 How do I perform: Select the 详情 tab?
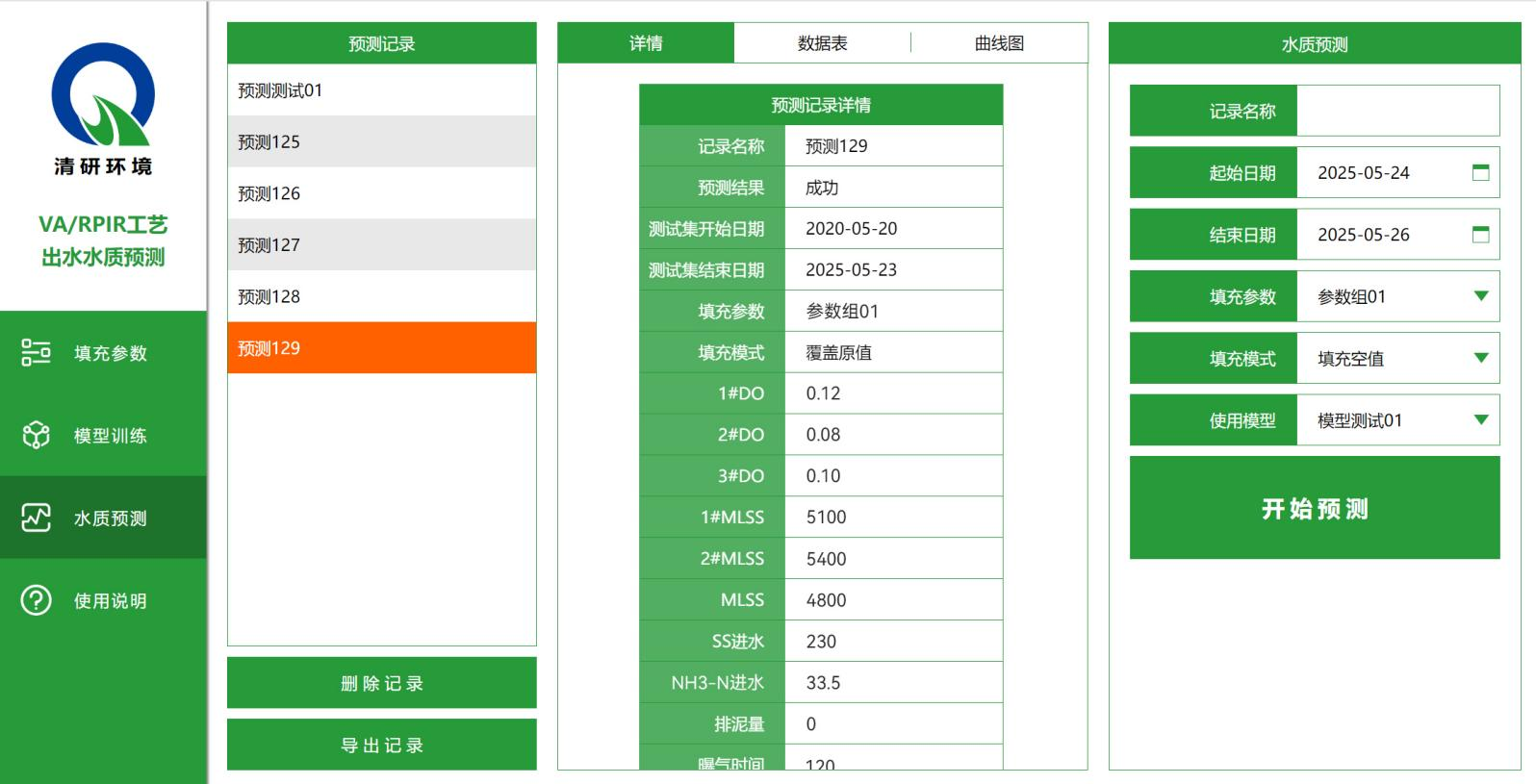click(646, 43)
